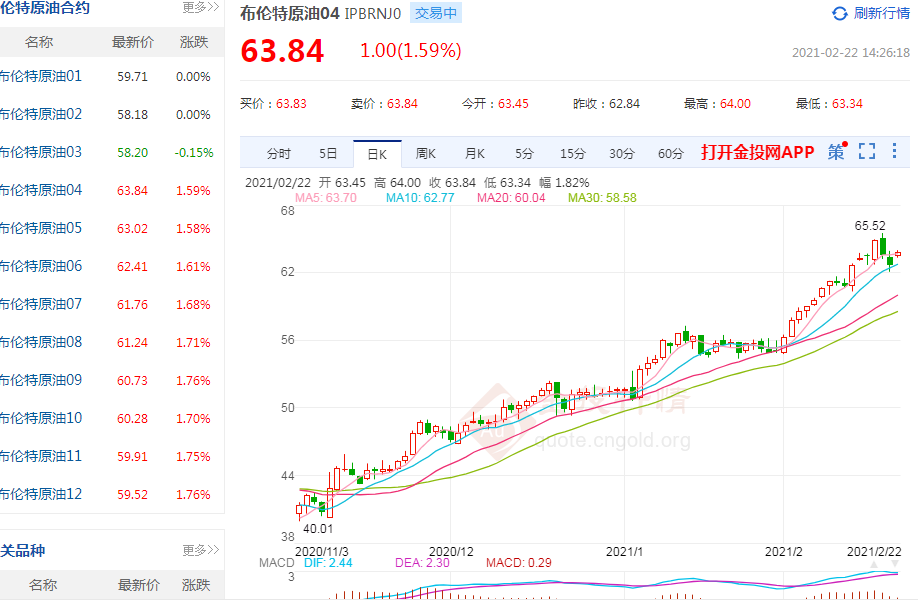918x601 pixels.
Task: Select the 日K chart tab
Action: (x=377, y=154)
